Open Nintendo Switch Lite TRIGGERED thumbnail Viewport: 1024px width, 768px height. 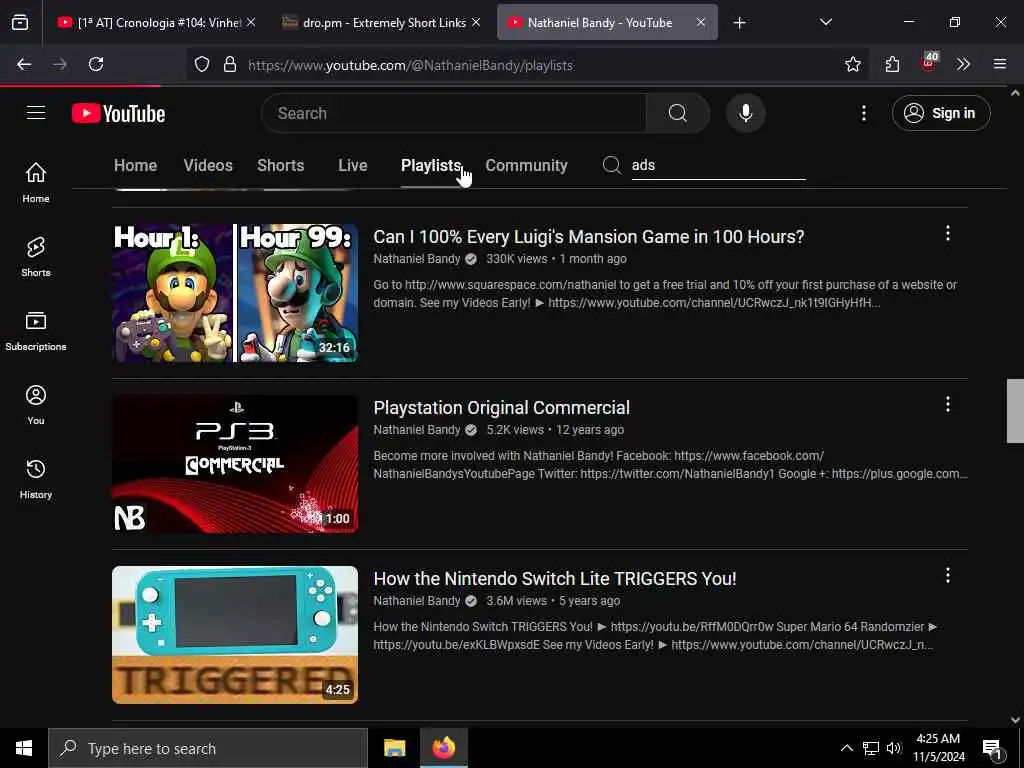(235, 635)
